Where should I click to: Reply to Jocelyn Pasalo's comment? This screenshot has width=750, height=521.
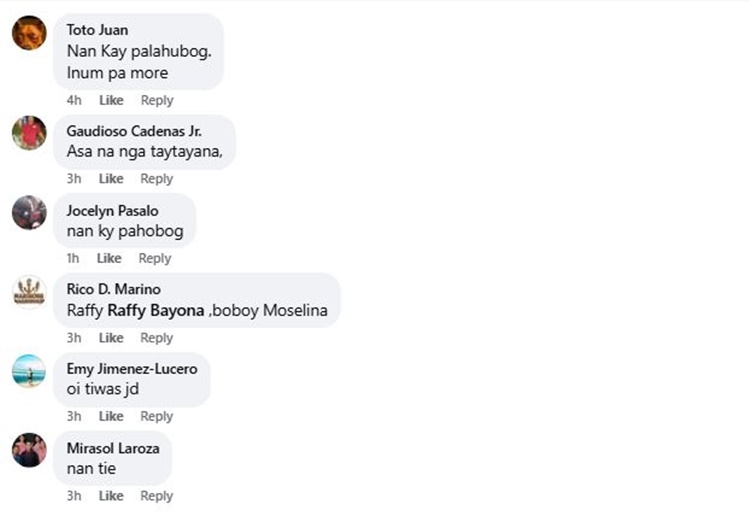[x=155, y=258]
